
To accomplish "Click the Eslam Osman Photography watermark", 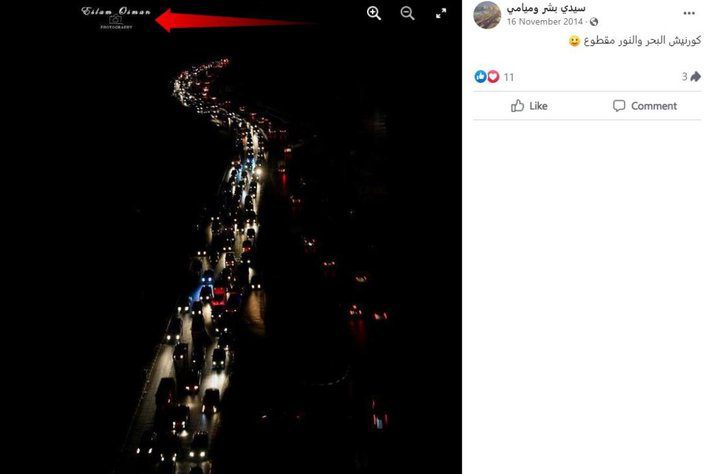I will [116, 17].
